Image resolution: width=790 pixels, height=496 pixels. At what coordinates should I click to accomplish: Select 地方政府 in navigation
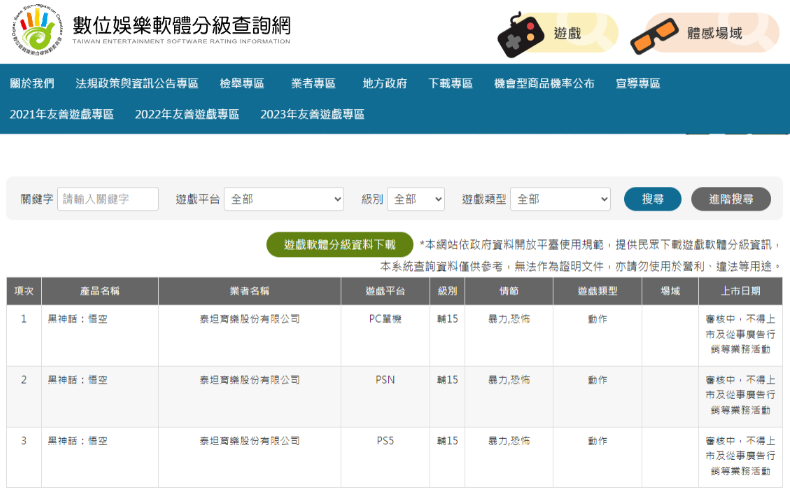[x=385, y=83]
